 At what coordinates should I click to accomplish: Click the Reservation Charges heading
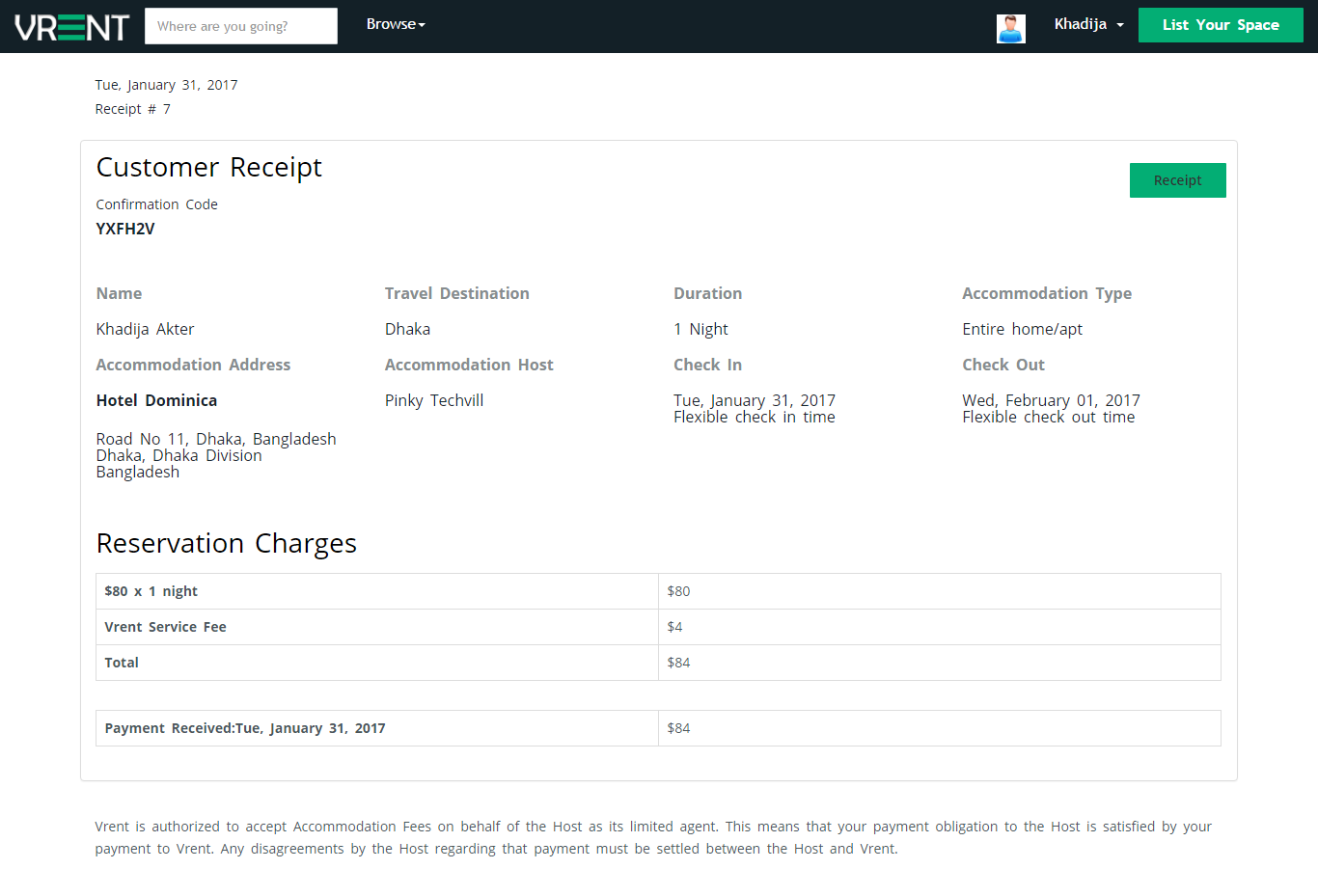[x=227, y=544]
